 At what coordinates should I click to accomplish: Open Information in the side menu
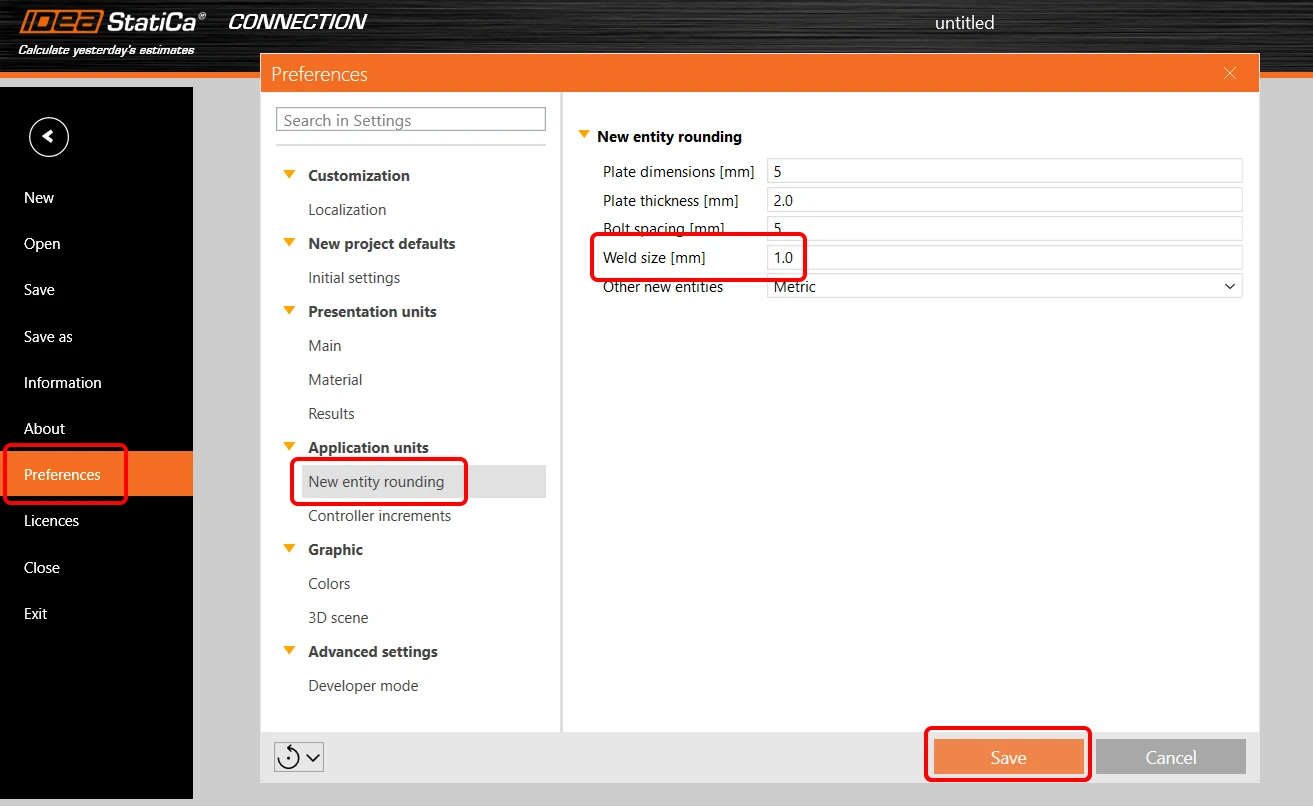[x=62, y=382]
